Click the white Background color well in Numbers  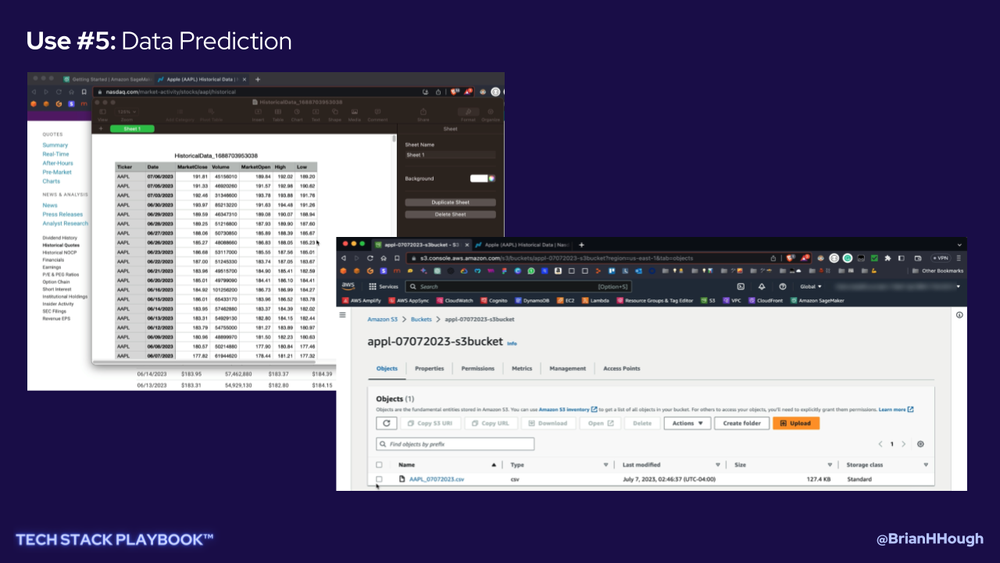click(x=478, y=179)
